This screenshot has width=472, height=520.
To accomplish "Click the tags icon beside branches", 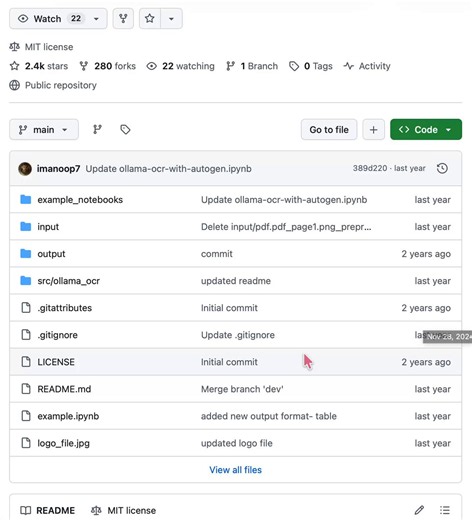I will pos(125,129).
